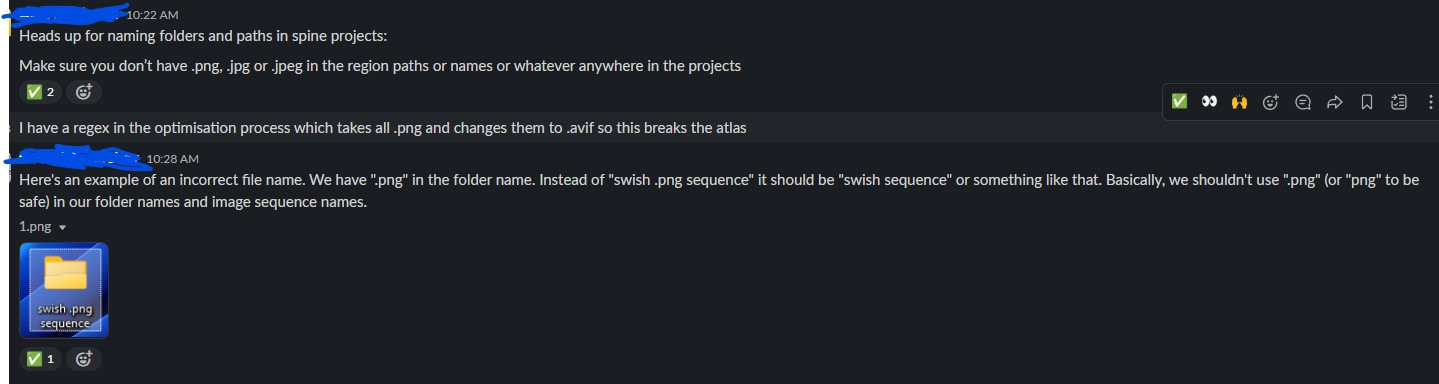Click the 10:22 AM message timestamp

click(153, 14)
